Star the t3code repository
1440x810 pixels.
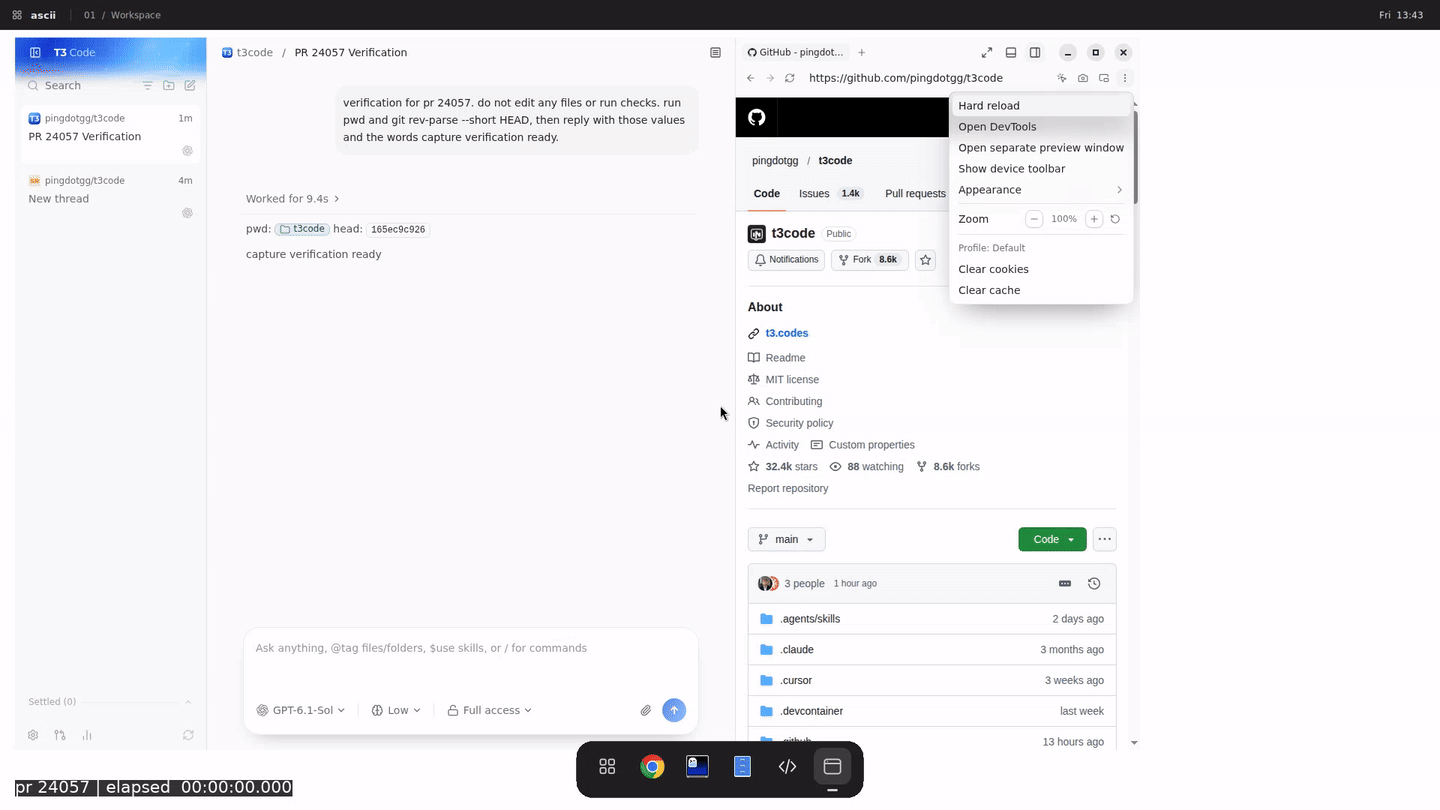pos(926,260)
